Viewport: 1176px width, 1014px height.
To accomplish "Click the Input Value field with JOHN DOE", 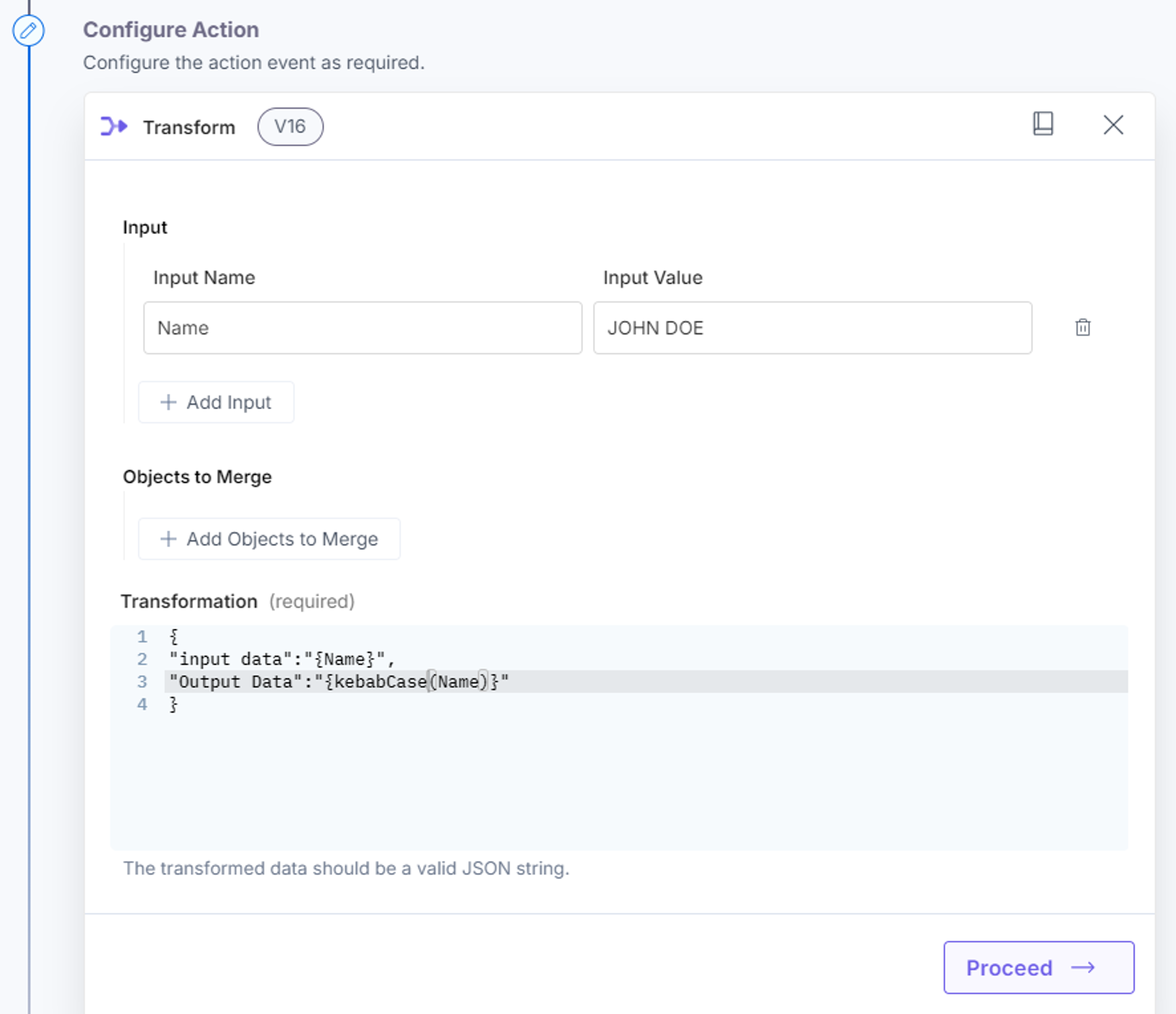I will (812, 328).
